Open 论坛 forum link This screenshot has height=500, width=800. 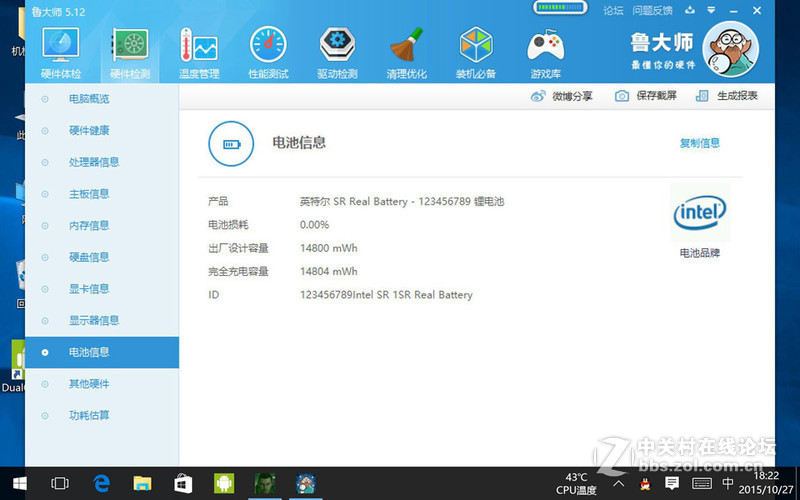tap(613, 11)
